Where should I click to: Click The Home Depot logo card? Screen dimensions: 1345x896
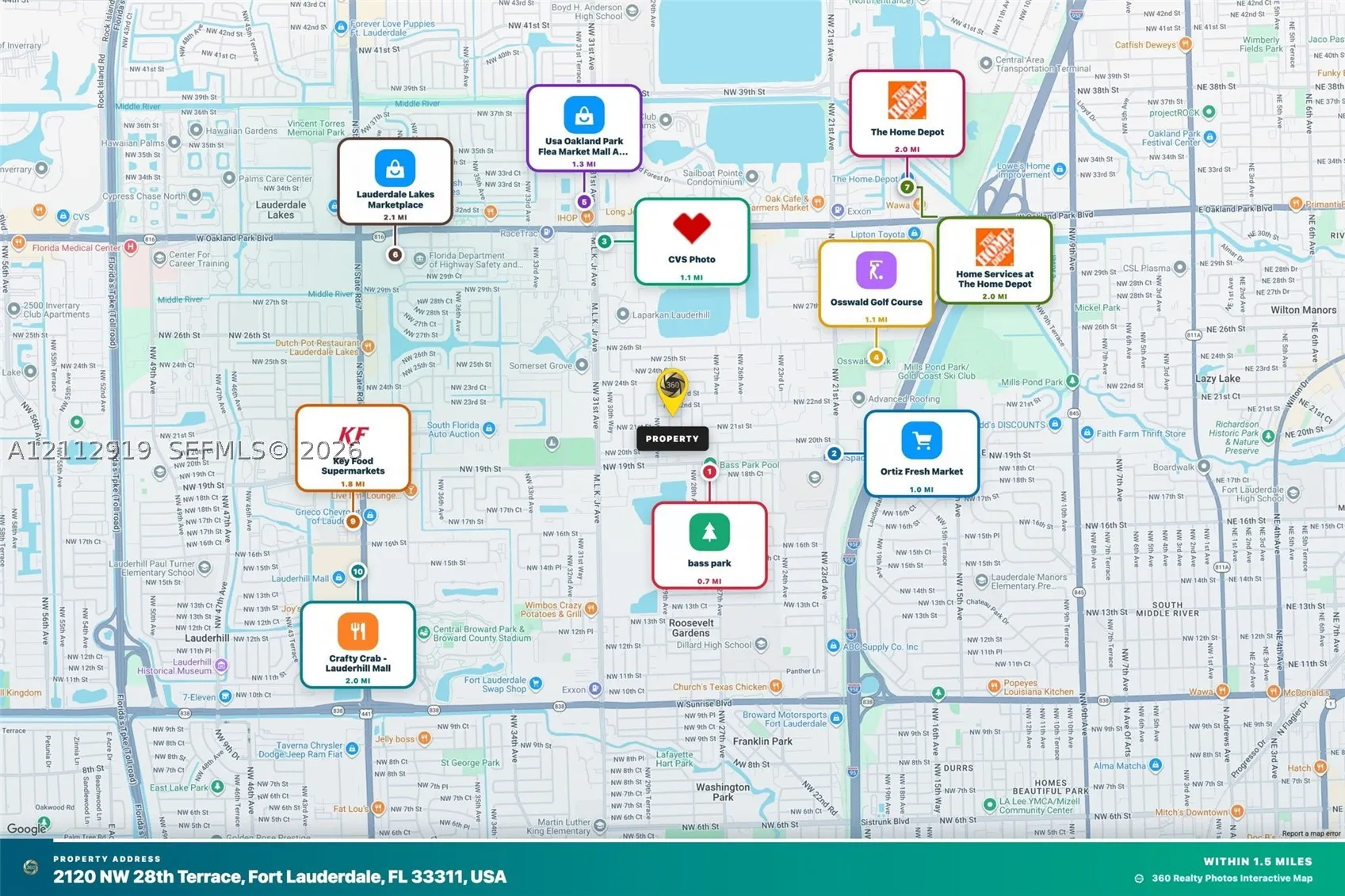(x=907, y=114)
